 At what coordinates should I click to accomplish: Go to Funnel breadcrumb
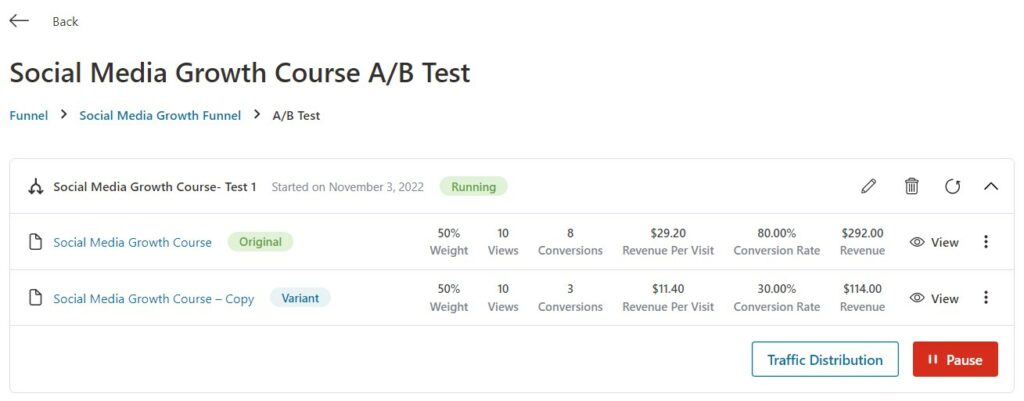tap(29, 116)
